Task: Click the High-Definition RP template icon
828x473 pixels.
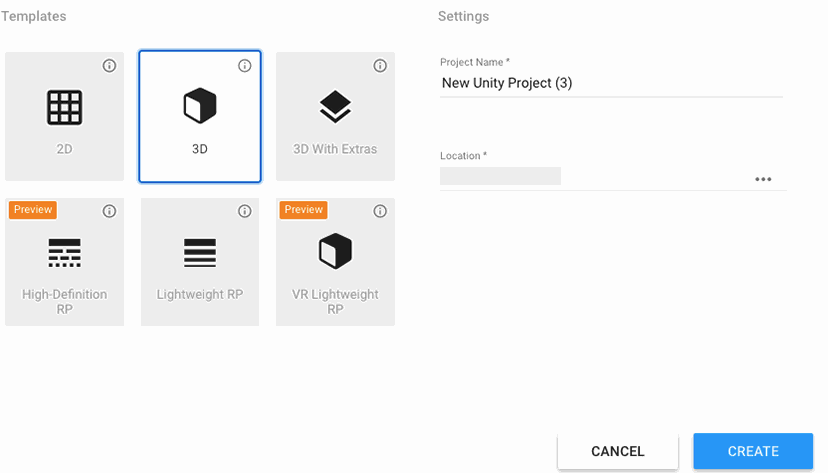Action: point(65,253)
